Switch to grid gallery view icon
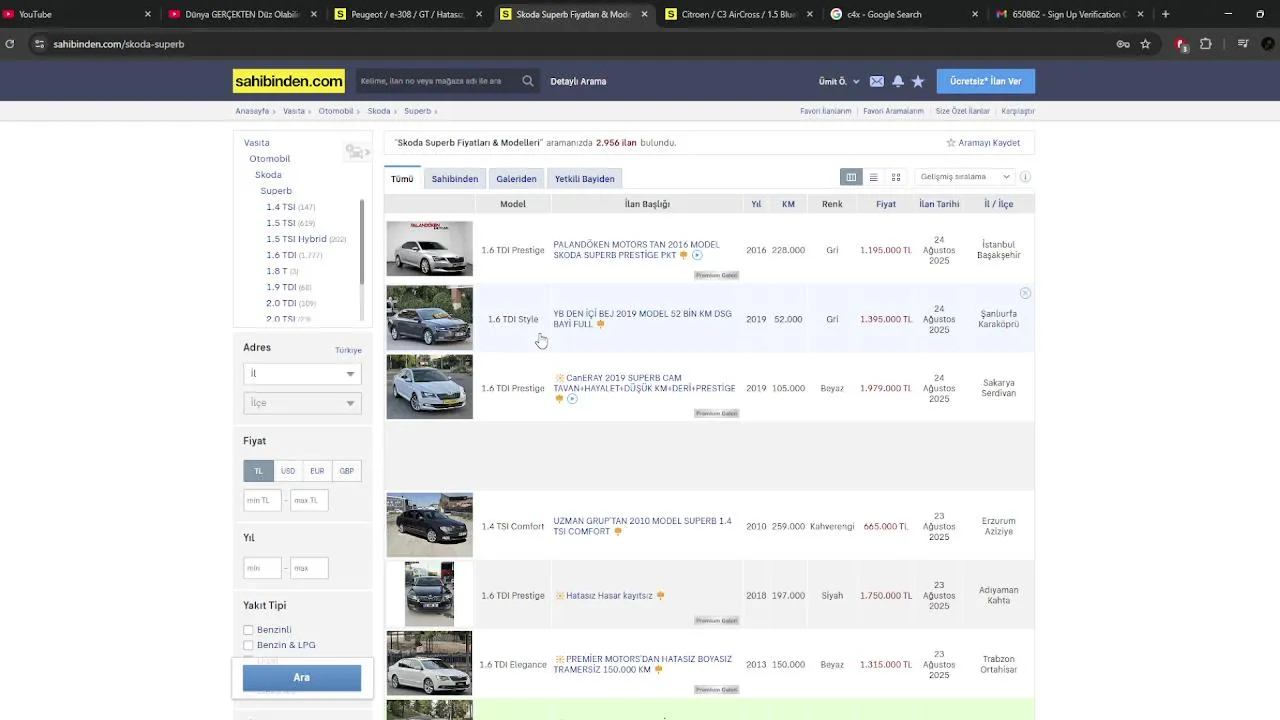 tap(896, 177)
